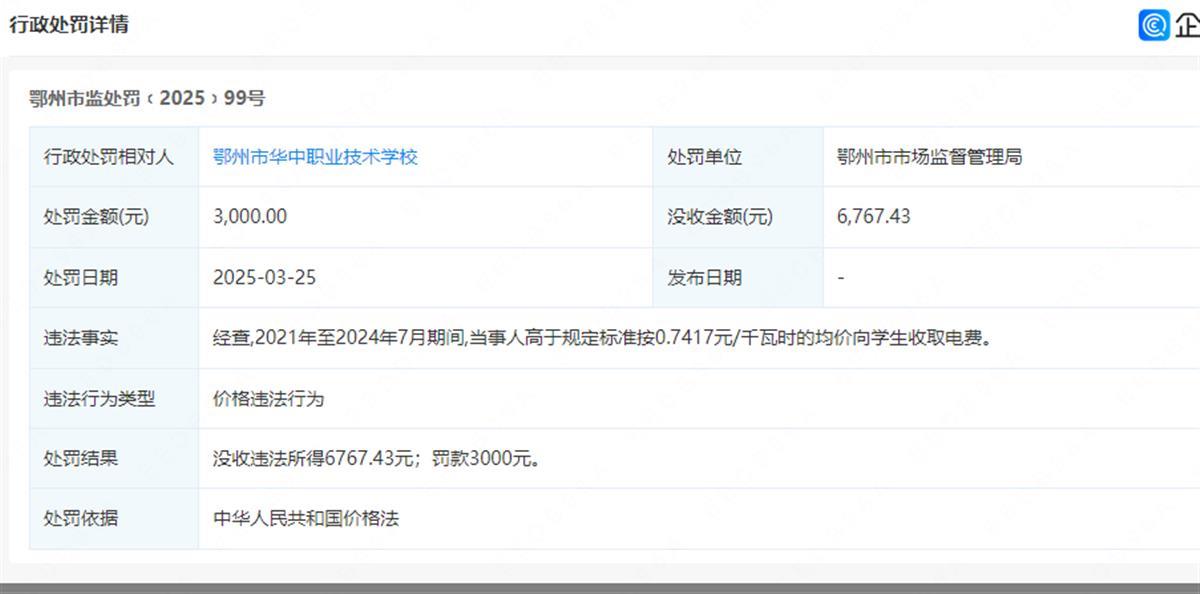Click the 没收金额(元) label cell
The image size is (1200, 594).
coord(720,217)
